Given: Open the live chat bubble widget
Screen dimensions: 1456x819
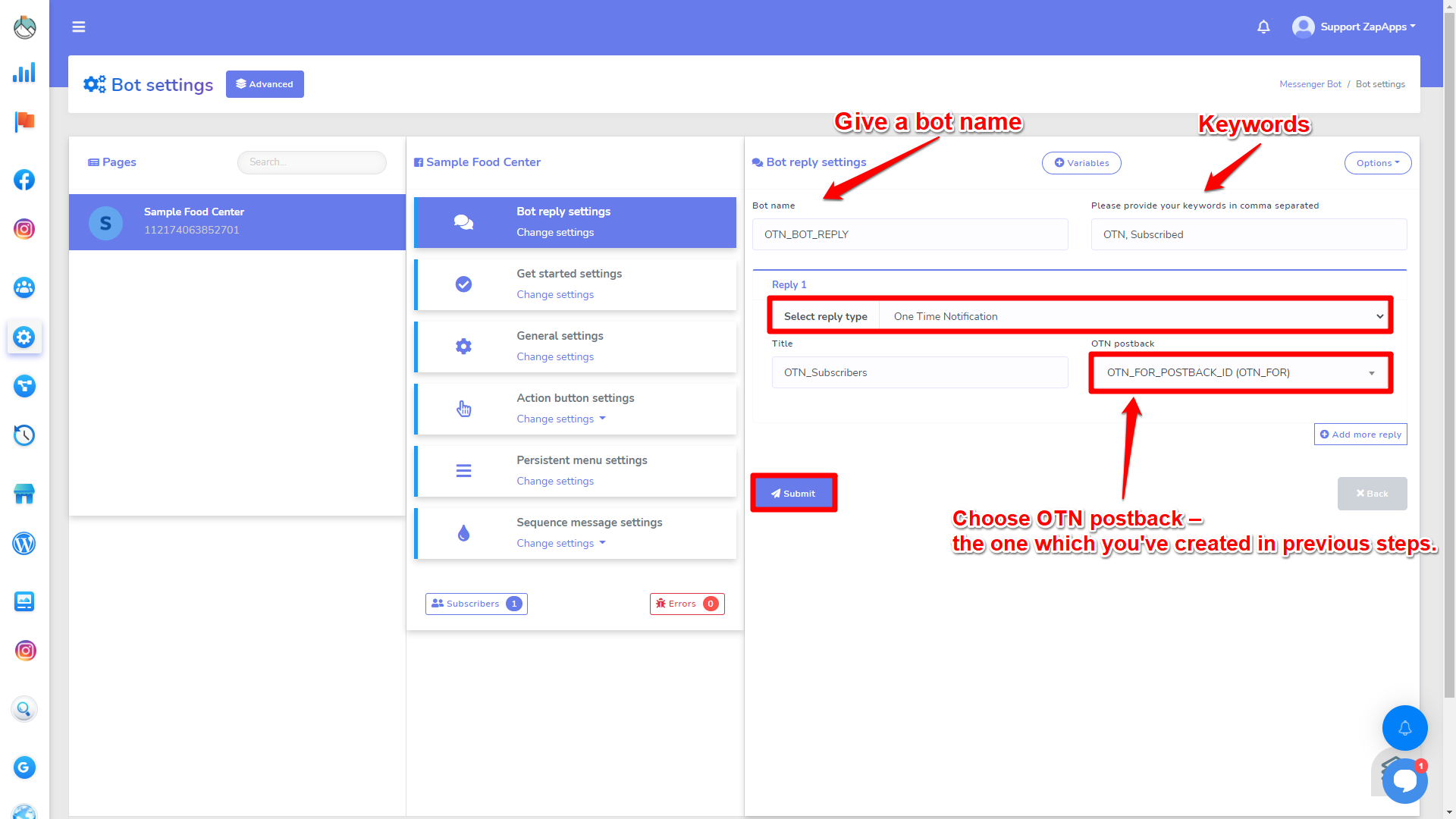Looking at the screenshot, I should coord(1404,780).
